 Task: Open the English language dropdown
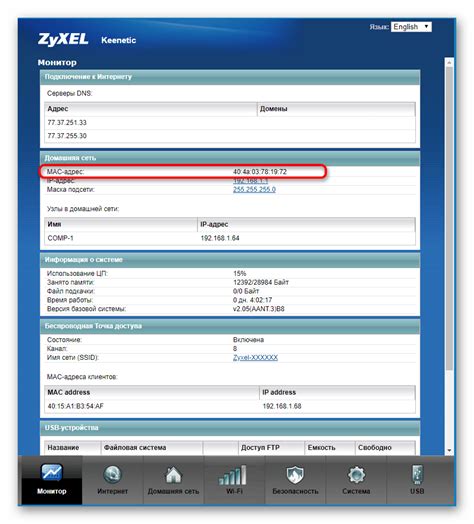pos(411,27)
